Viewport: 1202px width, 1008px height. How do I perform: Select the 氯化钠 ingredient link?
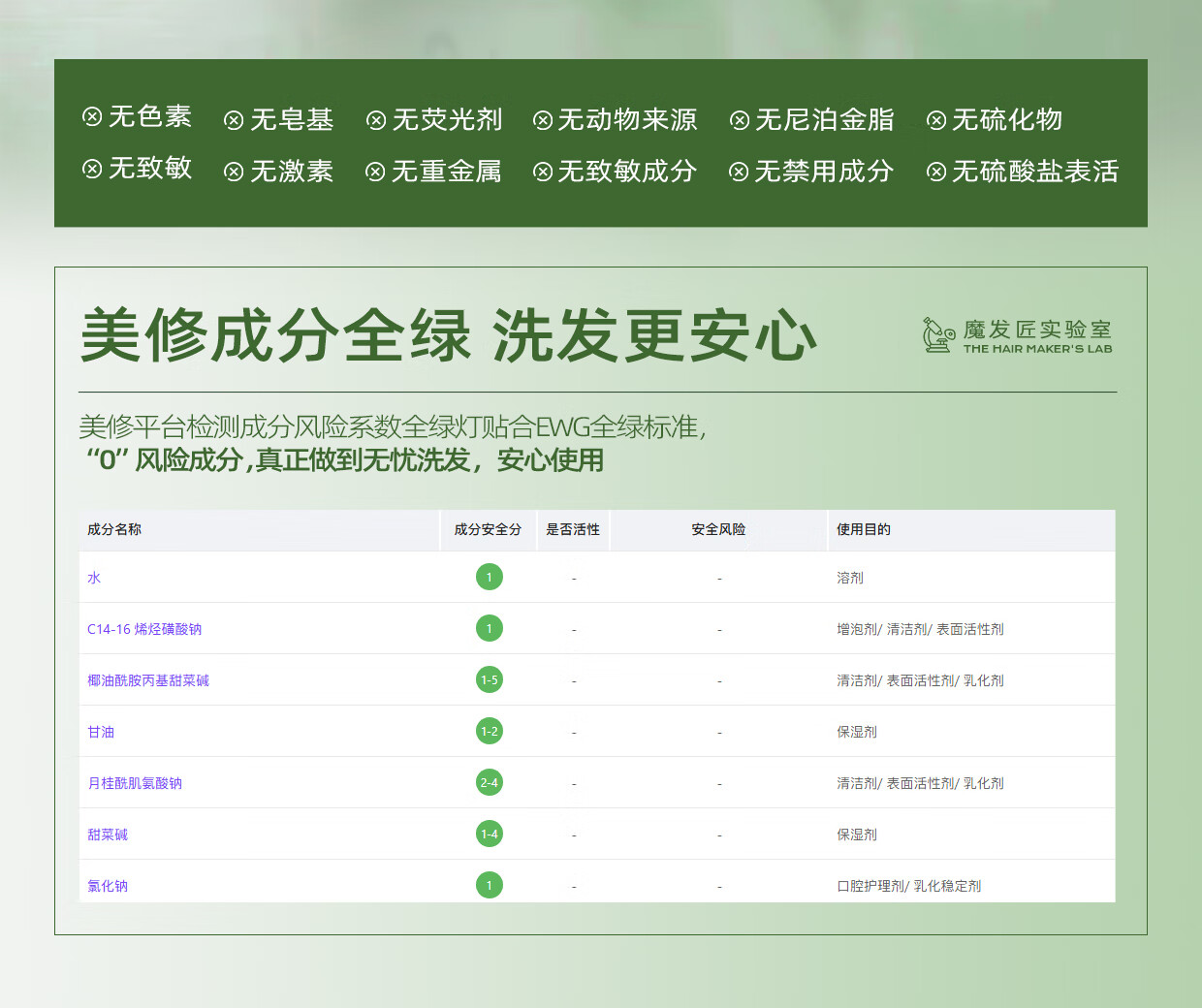click(108, 886)
